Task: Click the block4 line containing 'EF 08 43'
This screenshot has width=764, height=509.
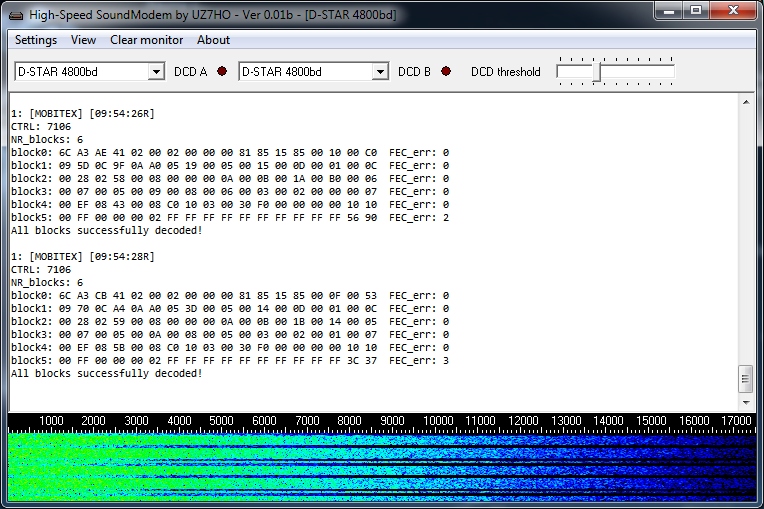Action: coord(230,205)
